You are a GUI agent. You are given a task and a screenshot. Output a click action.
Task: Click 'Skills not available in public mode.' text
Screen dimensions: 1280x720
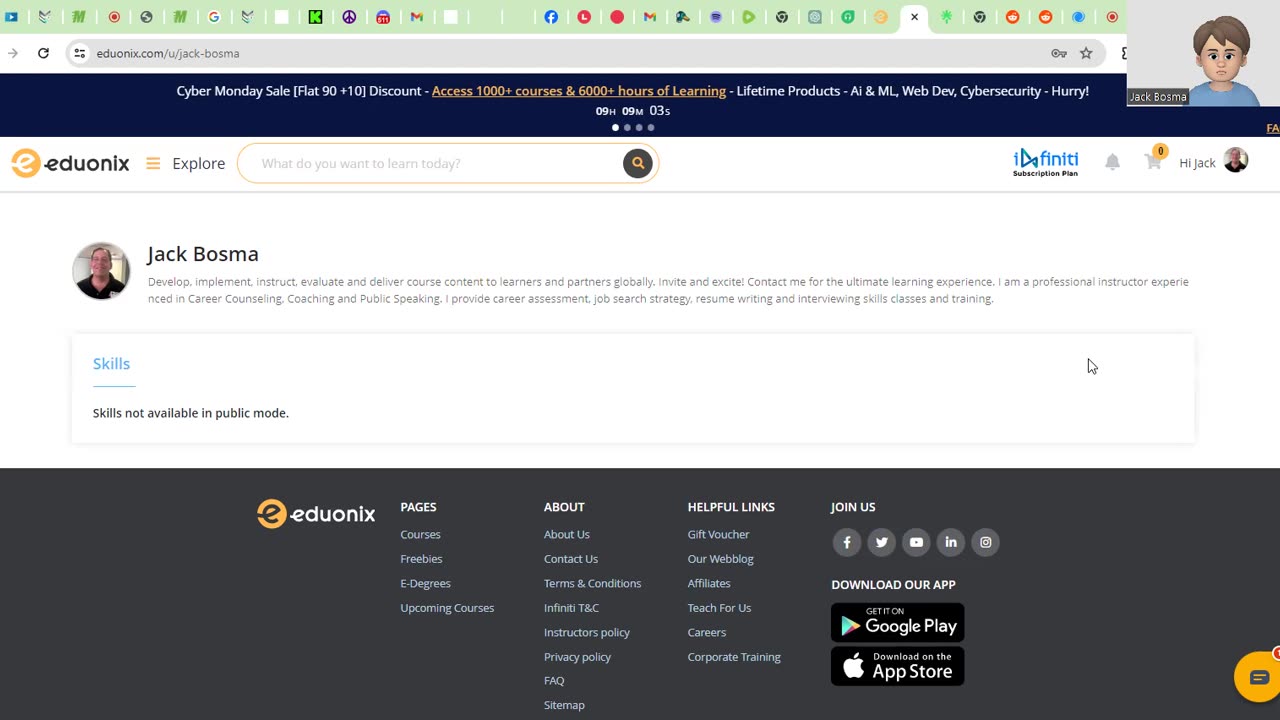click(x=190, y=413)
